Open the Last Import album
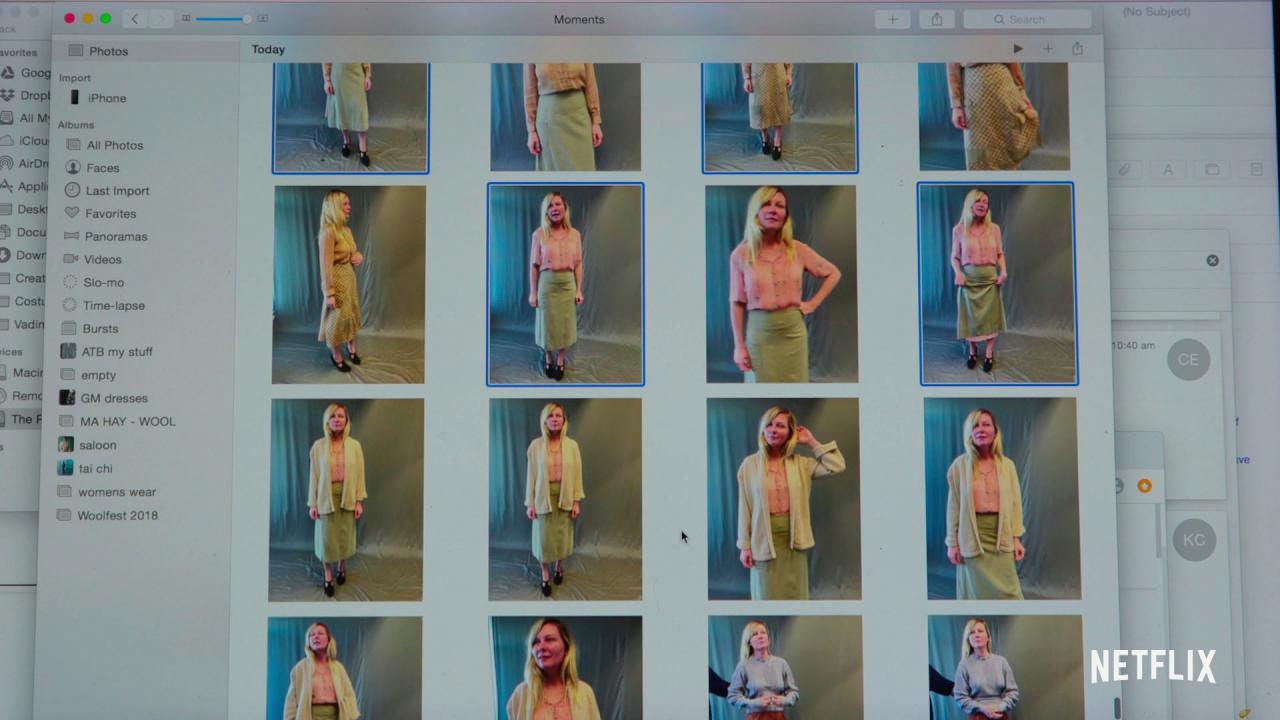This screenshot has width=1280, height=720. [x=117, y=191]
